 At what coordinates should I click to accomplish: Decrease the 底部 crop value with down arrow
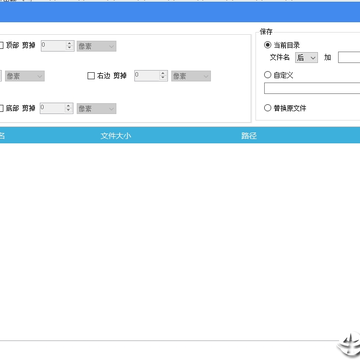pos(68,111)
